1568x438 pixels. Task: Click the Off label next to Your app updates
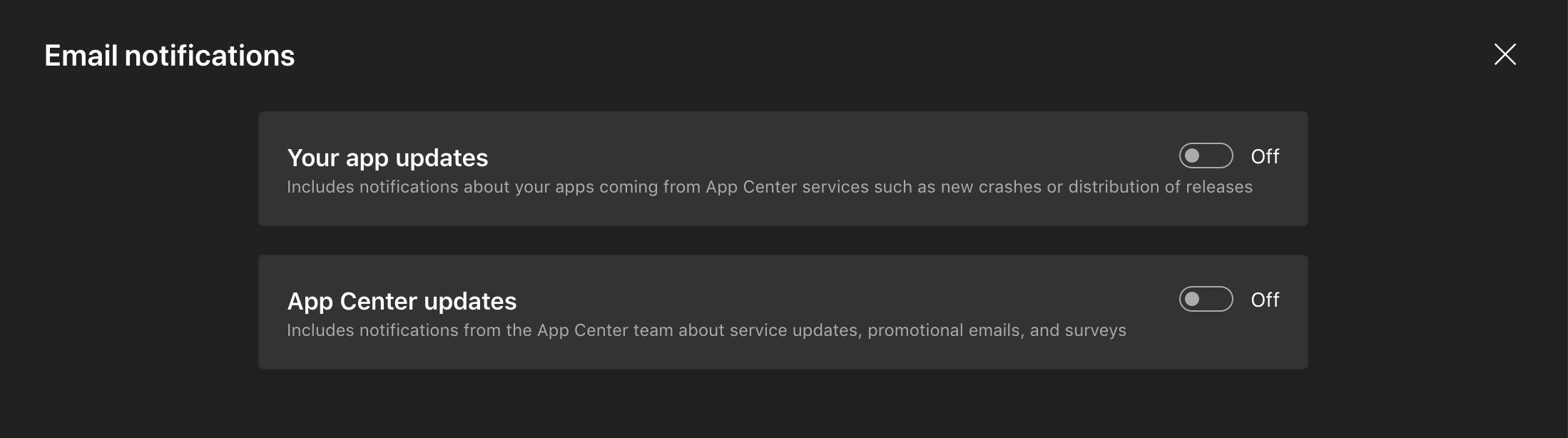(x=1266, y=156)
